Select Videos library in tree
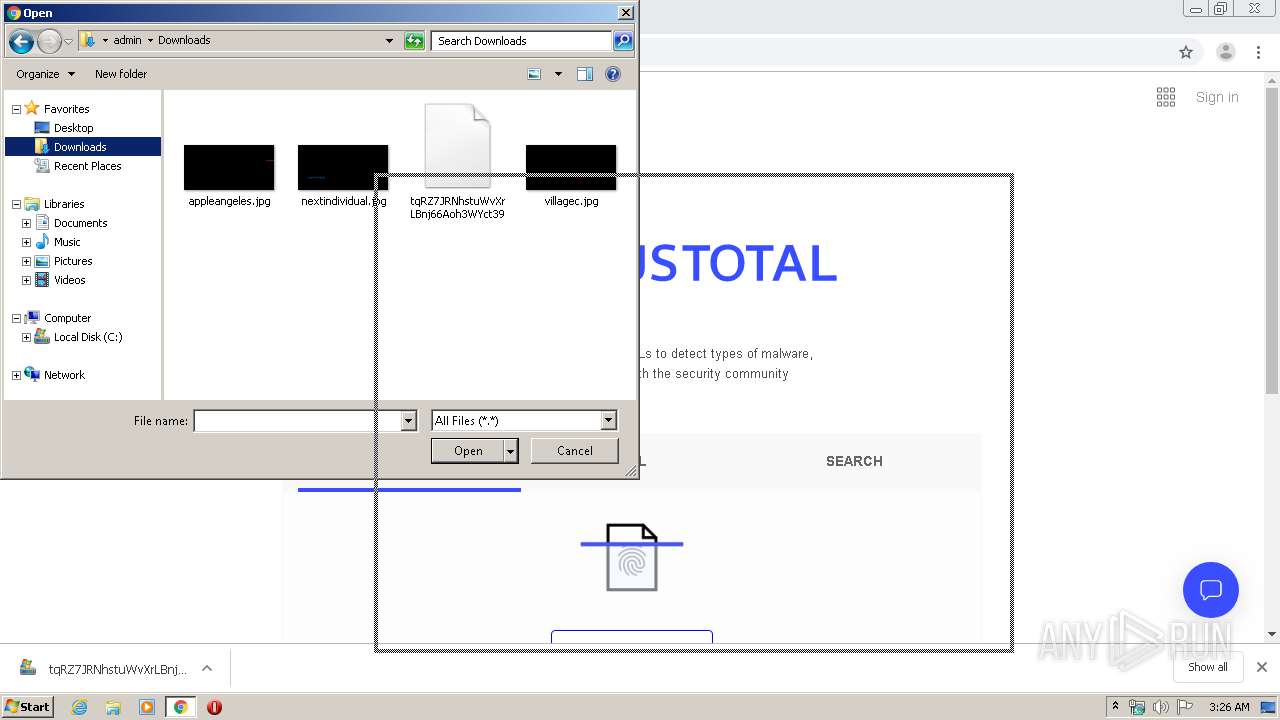Screen dimensions: 1280x720 (69, 280)
